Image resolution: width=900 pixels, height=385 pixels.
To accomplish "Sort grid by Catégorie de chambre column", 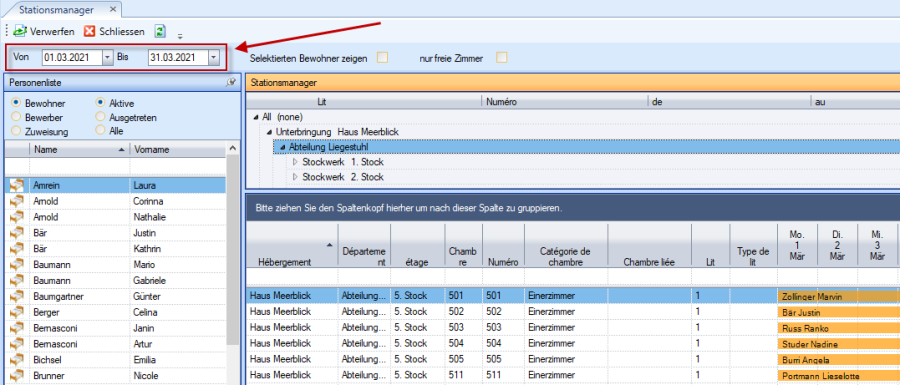I will point(565,246).
